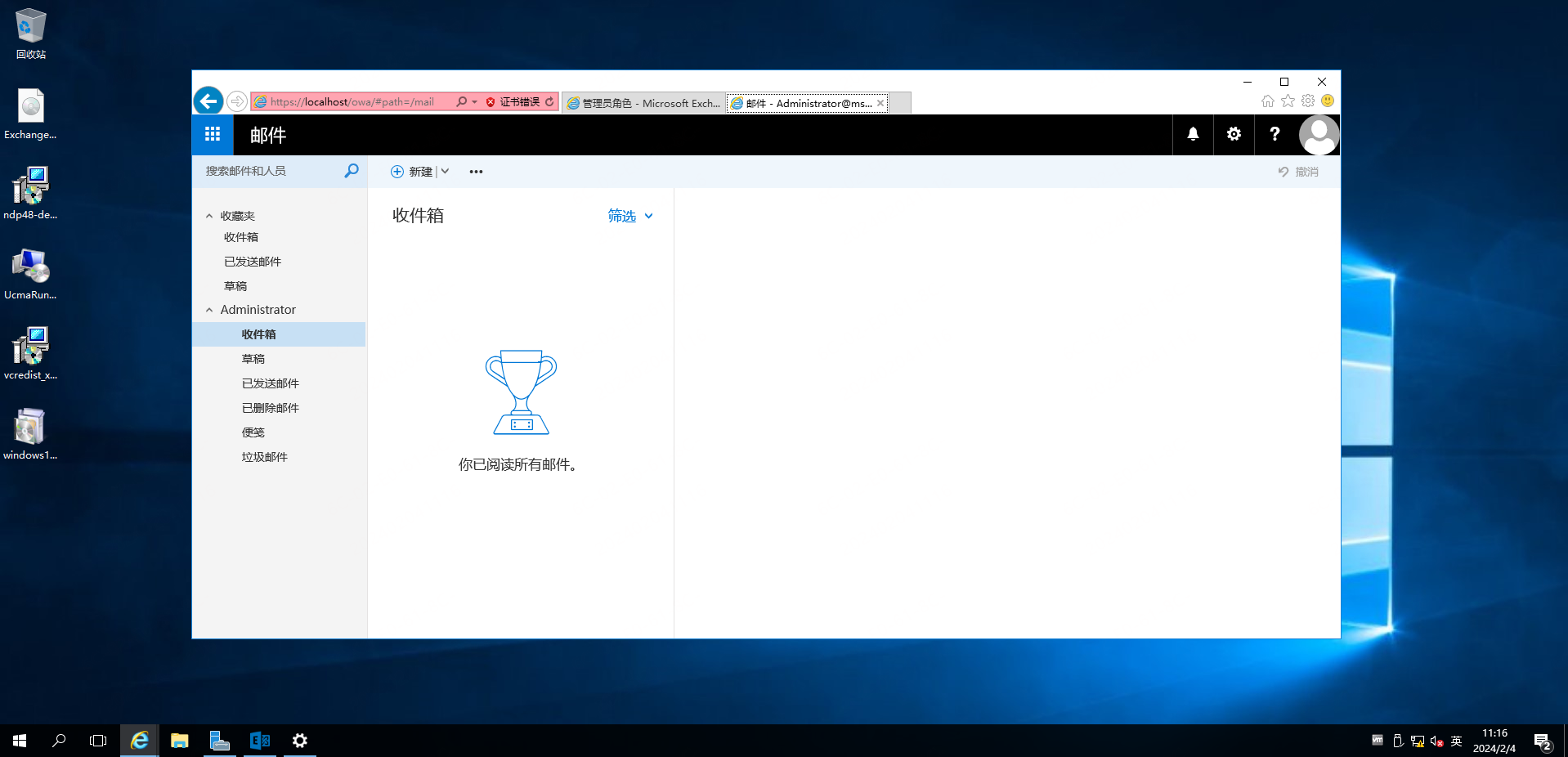Refresh the page in address bar
Image resolution: width=1568 pixels, height=757 pixels.
coord(549,102)
